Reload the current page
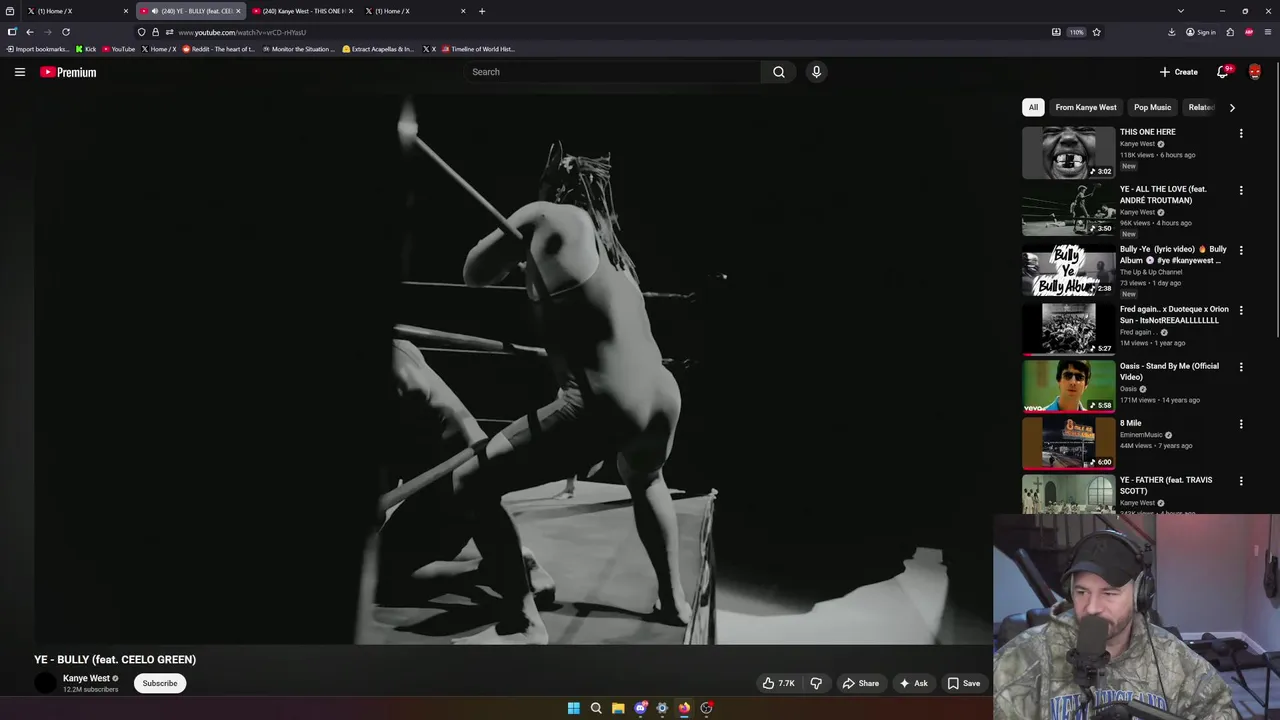The width and height of the screenshot is (1280, 720). point(66,32)
